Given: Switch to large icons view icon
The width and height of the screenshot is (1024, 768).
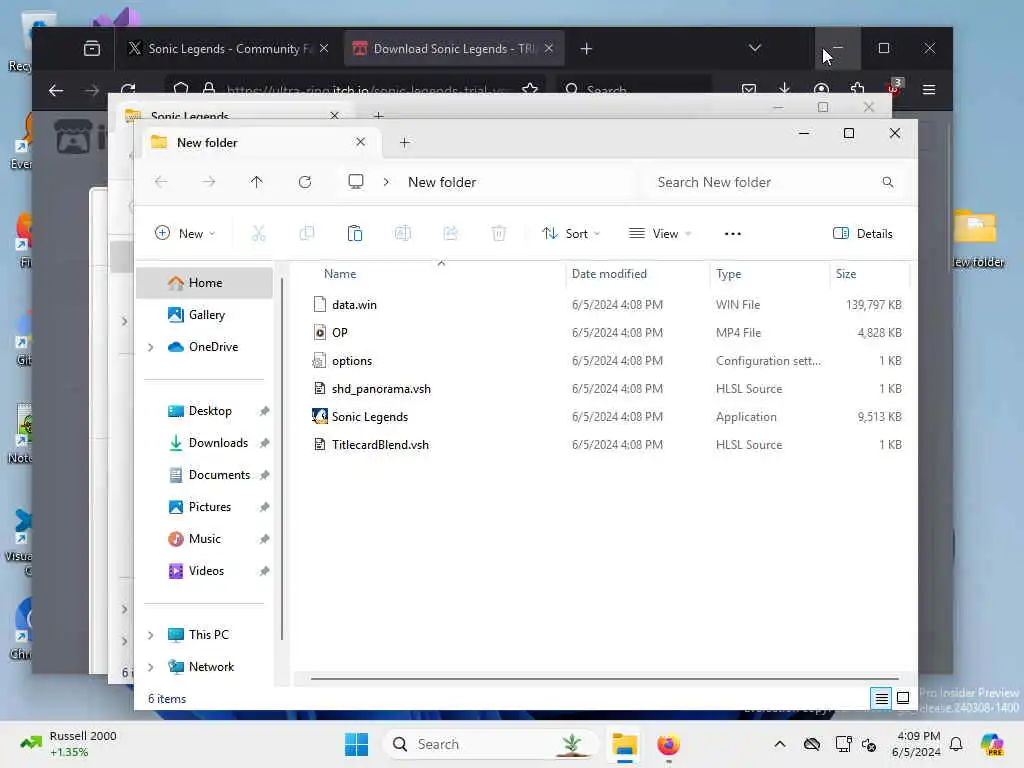Looking at the screenshot, I should tap(903, 698).
